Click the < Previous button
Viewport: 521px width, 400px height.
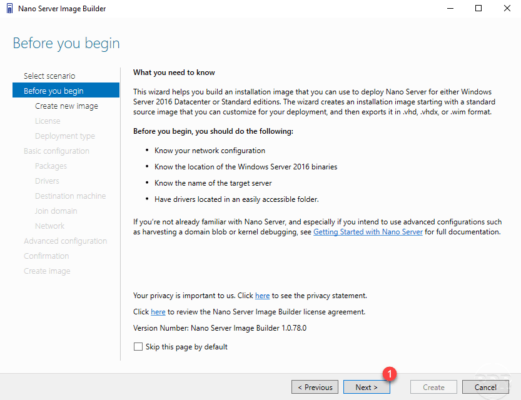(315, 387)
